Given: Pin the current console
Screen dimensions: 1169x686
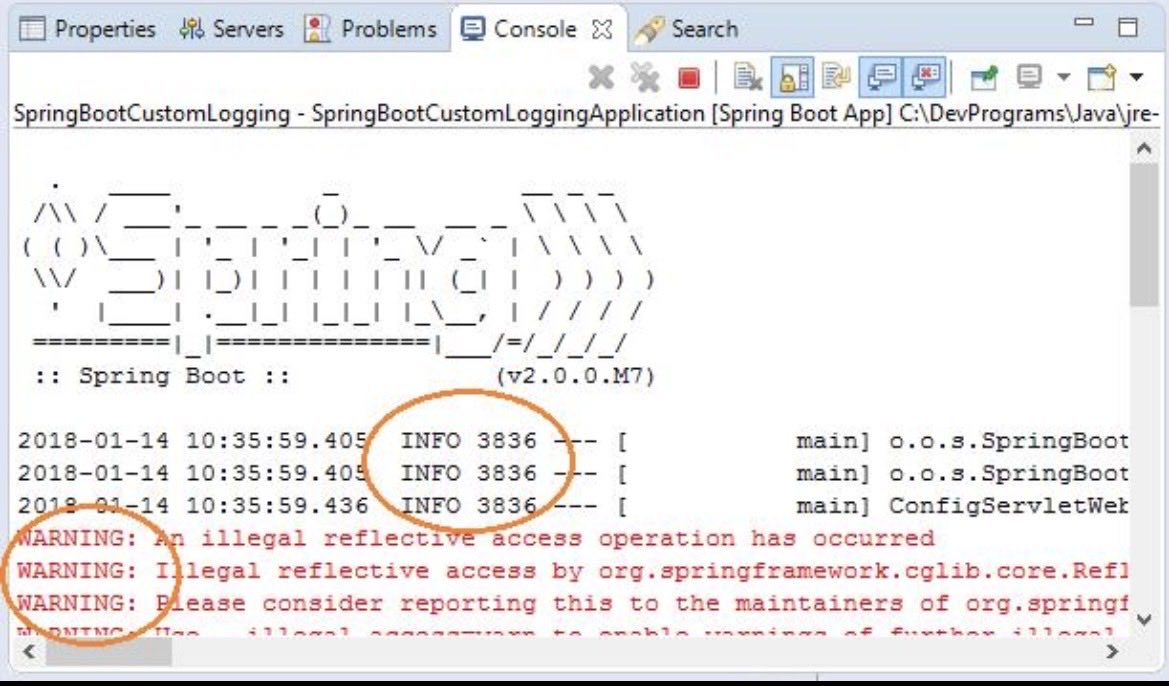Looking at the screenshot, I should click(983, 77).
